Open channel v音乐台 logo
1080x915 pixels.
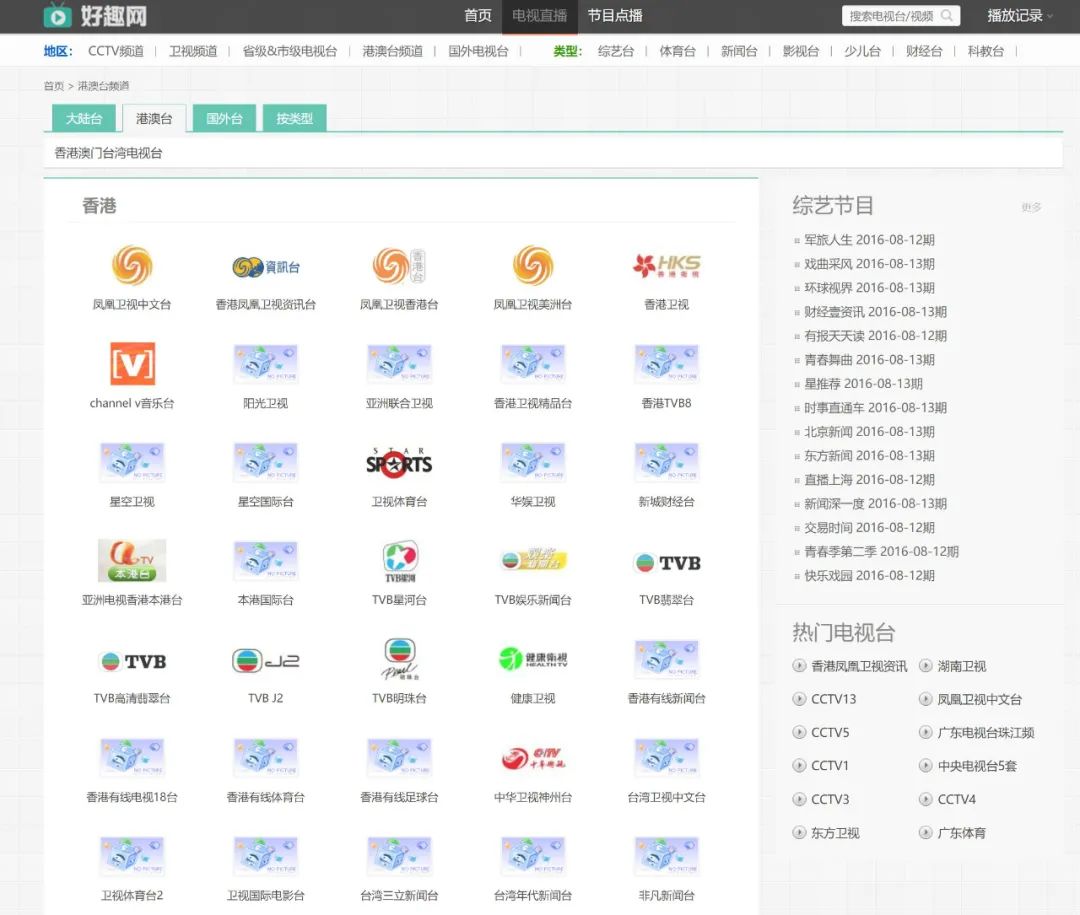pyautogui.click(x=132, y=364)
